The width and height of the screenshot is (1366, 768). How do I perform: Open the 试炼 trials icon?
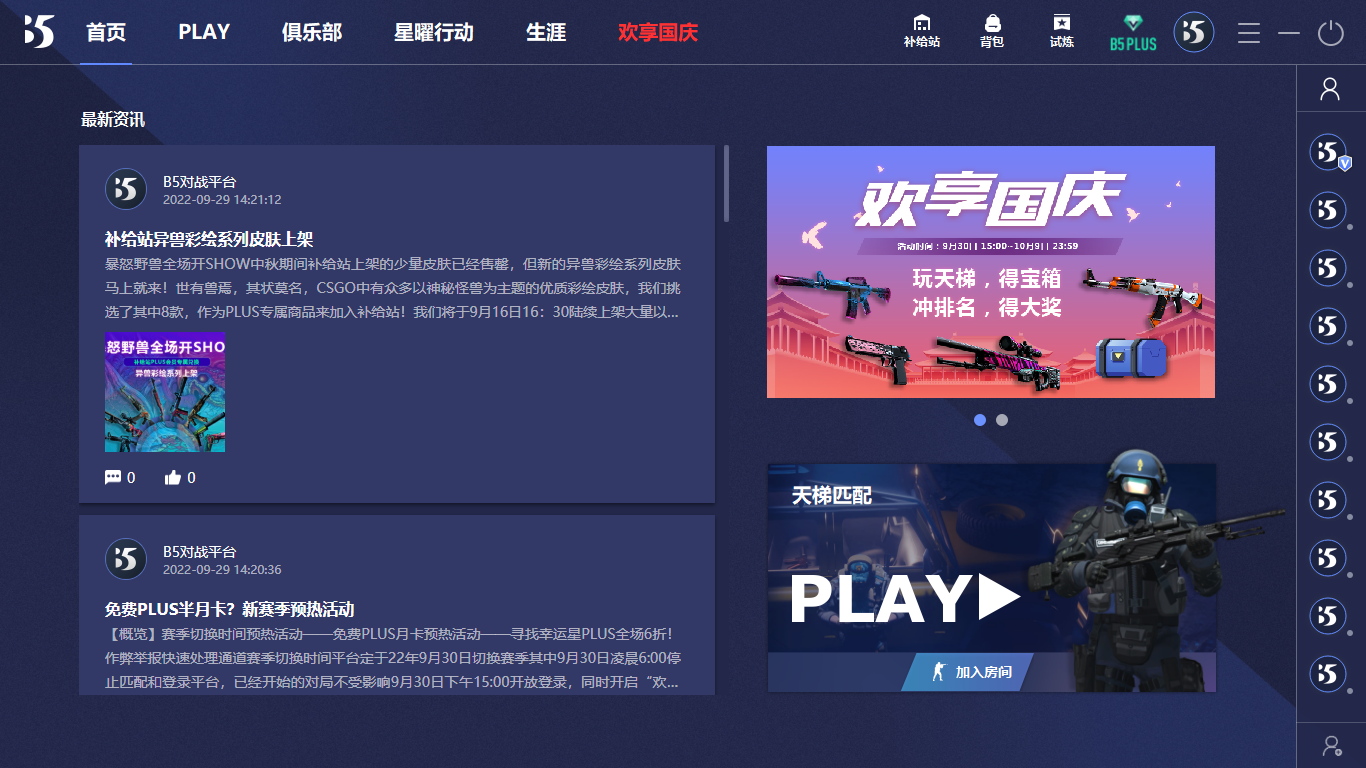pyautogui.click(x=1061, y=31)
